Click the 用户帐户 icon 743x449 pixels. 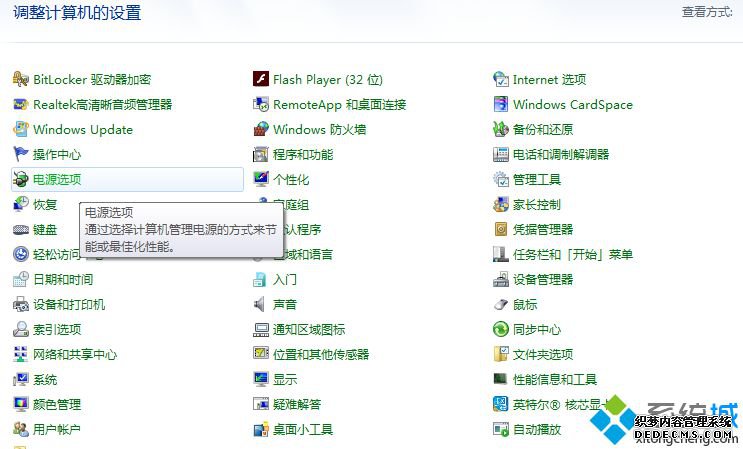click(x=21, y=430)
